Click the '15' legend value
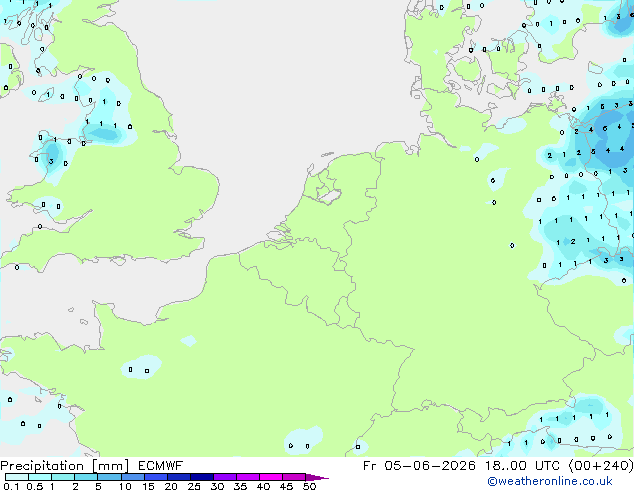The height and width of the screenshot is (490, 634). [148, 486]
